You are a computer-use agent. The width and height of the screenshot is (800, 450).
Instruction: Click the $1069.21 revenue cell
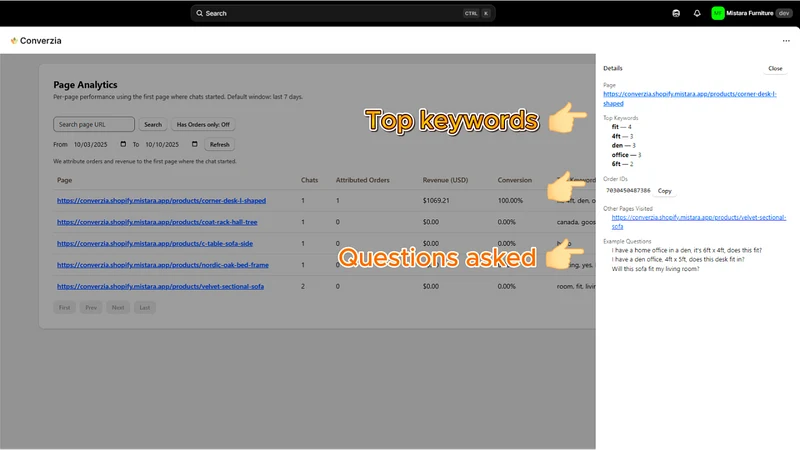click(x=436, y=201)
